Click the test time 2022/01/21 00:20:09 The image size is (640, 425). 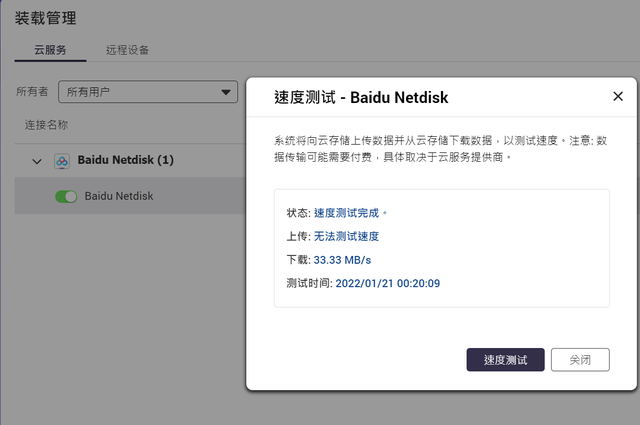[388, 283]
